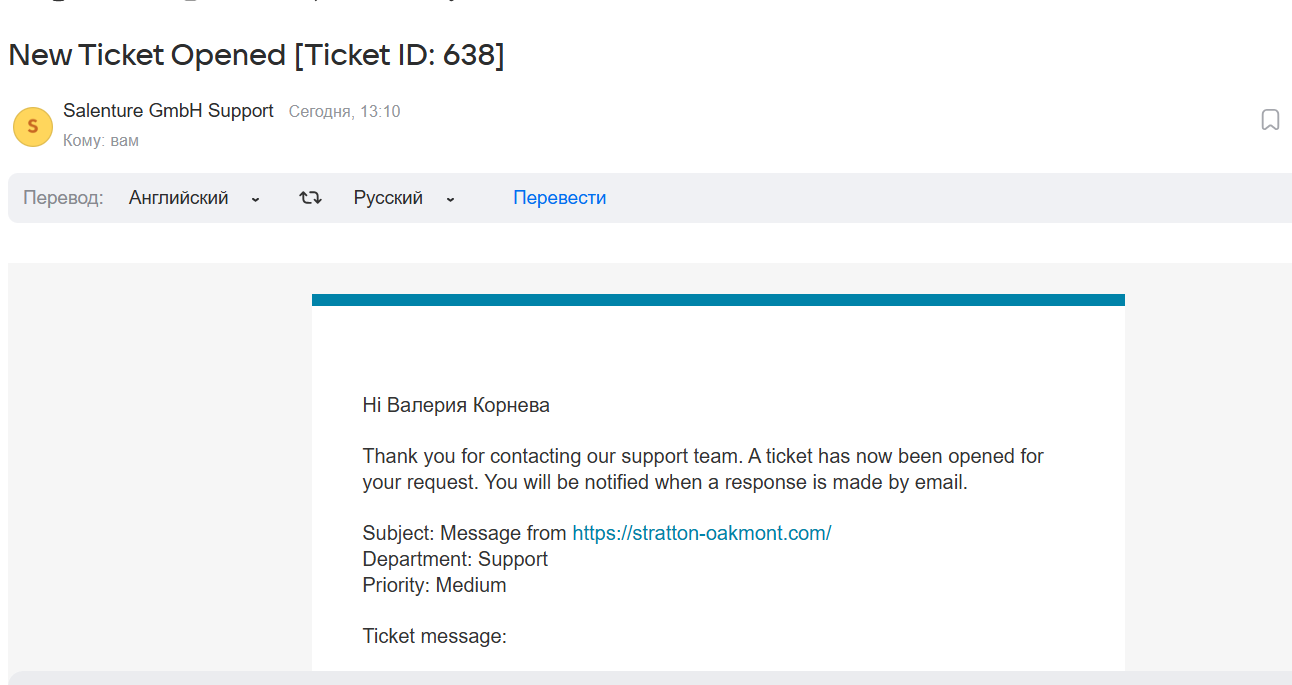Click the 'Department: Support' line
This screenshot has height=685, width=1292.
click(455, 559)
